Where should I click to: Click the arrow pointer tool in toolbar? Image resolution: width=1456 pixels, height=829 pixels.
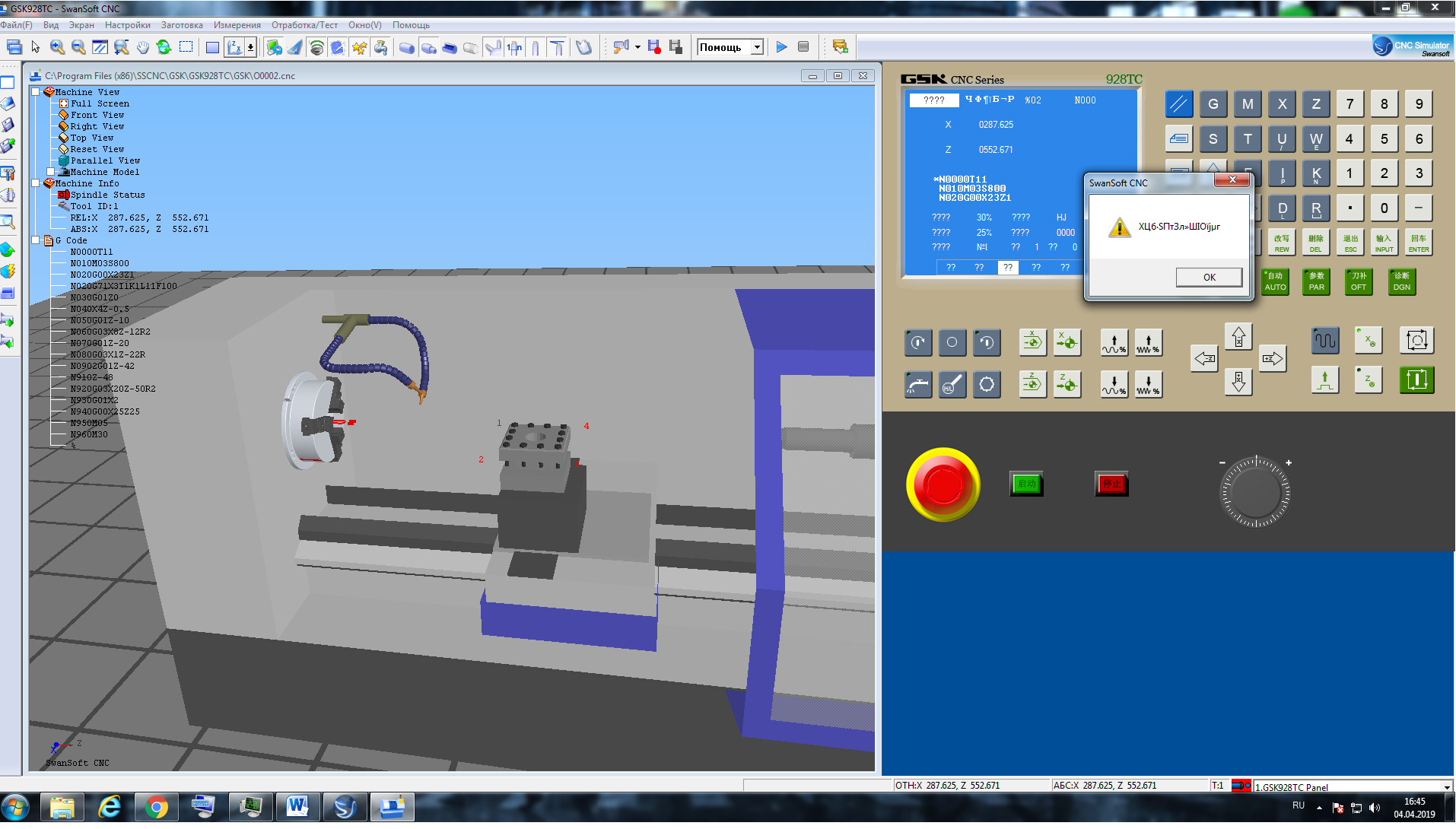(x=36, y=47)
